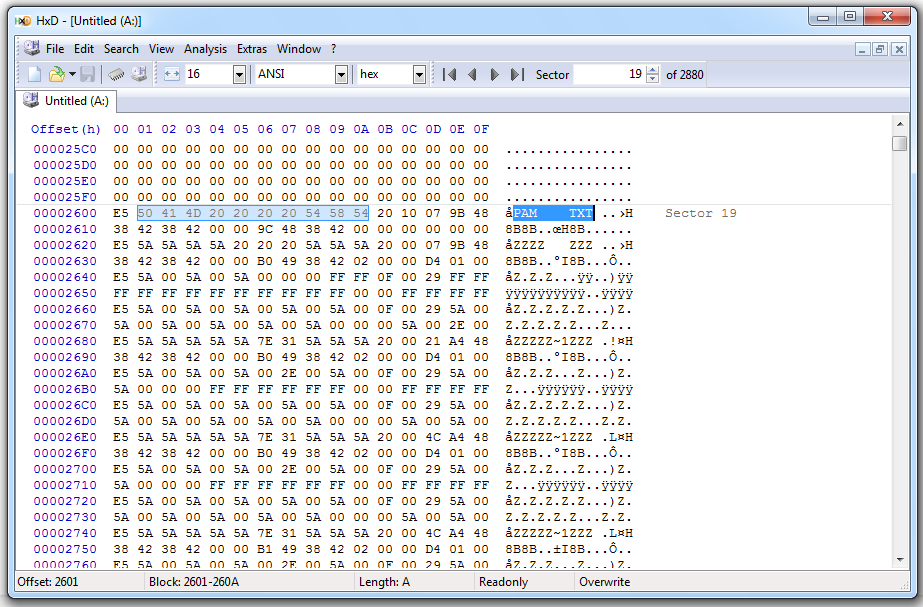Decrease sector number with spinner down arrow

pyautogui.click(x=652, y=79)
